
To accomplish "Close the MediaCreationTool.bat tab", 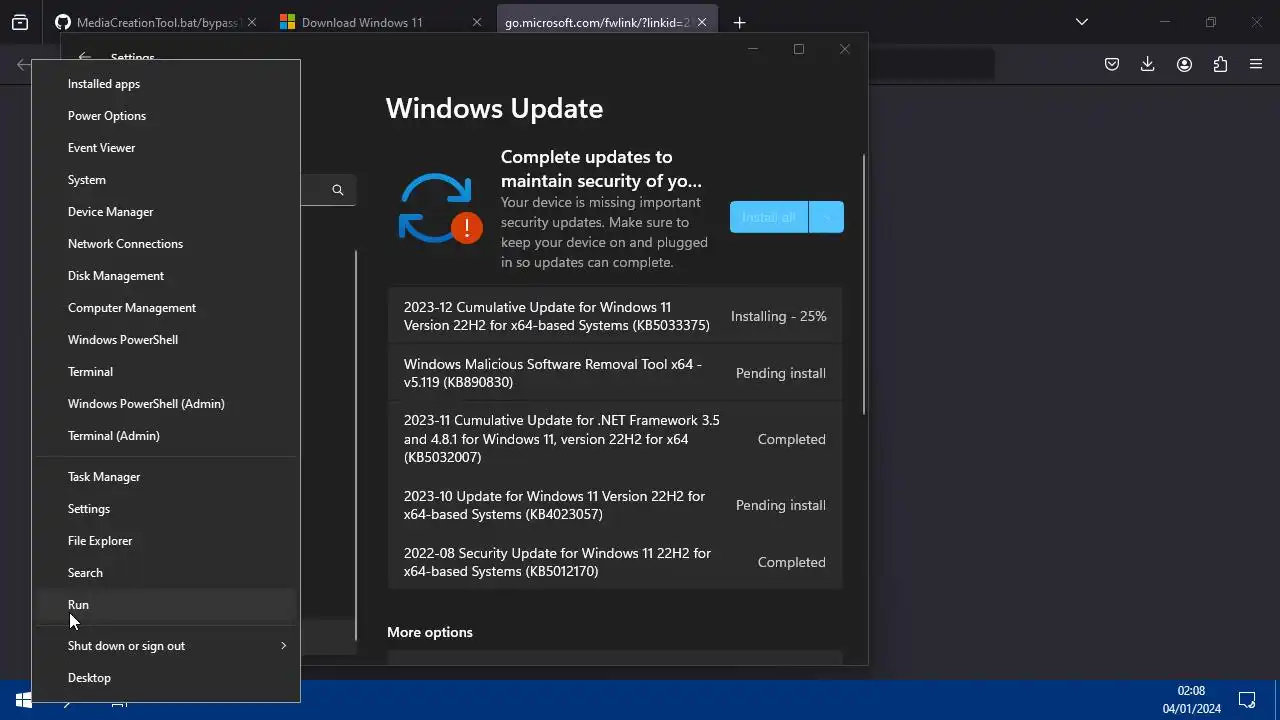I will pyautogui.click(x=251, y=22).
